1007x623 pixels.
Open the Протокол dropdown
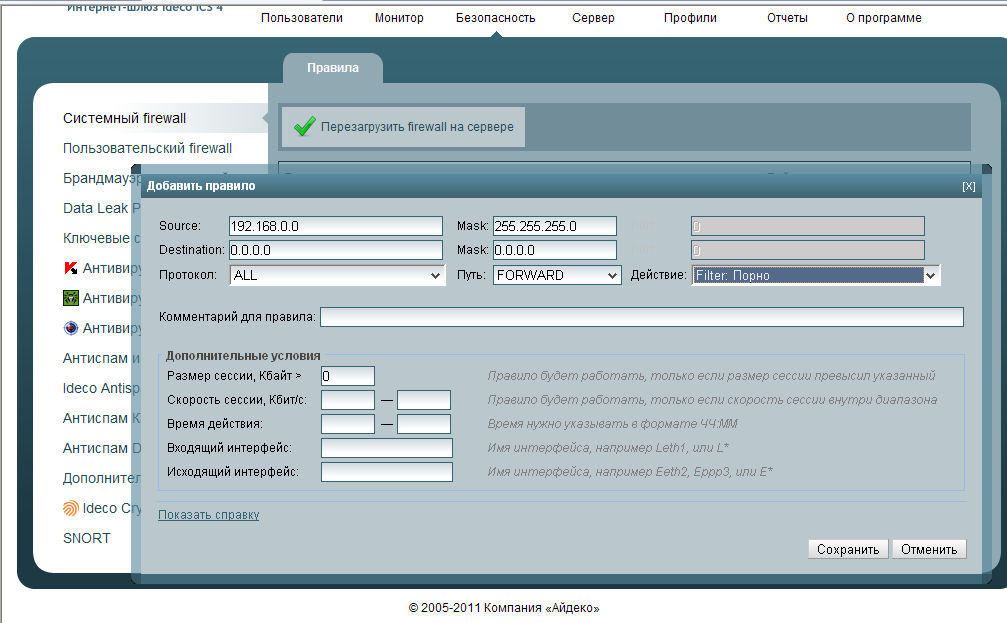point(337,275)
